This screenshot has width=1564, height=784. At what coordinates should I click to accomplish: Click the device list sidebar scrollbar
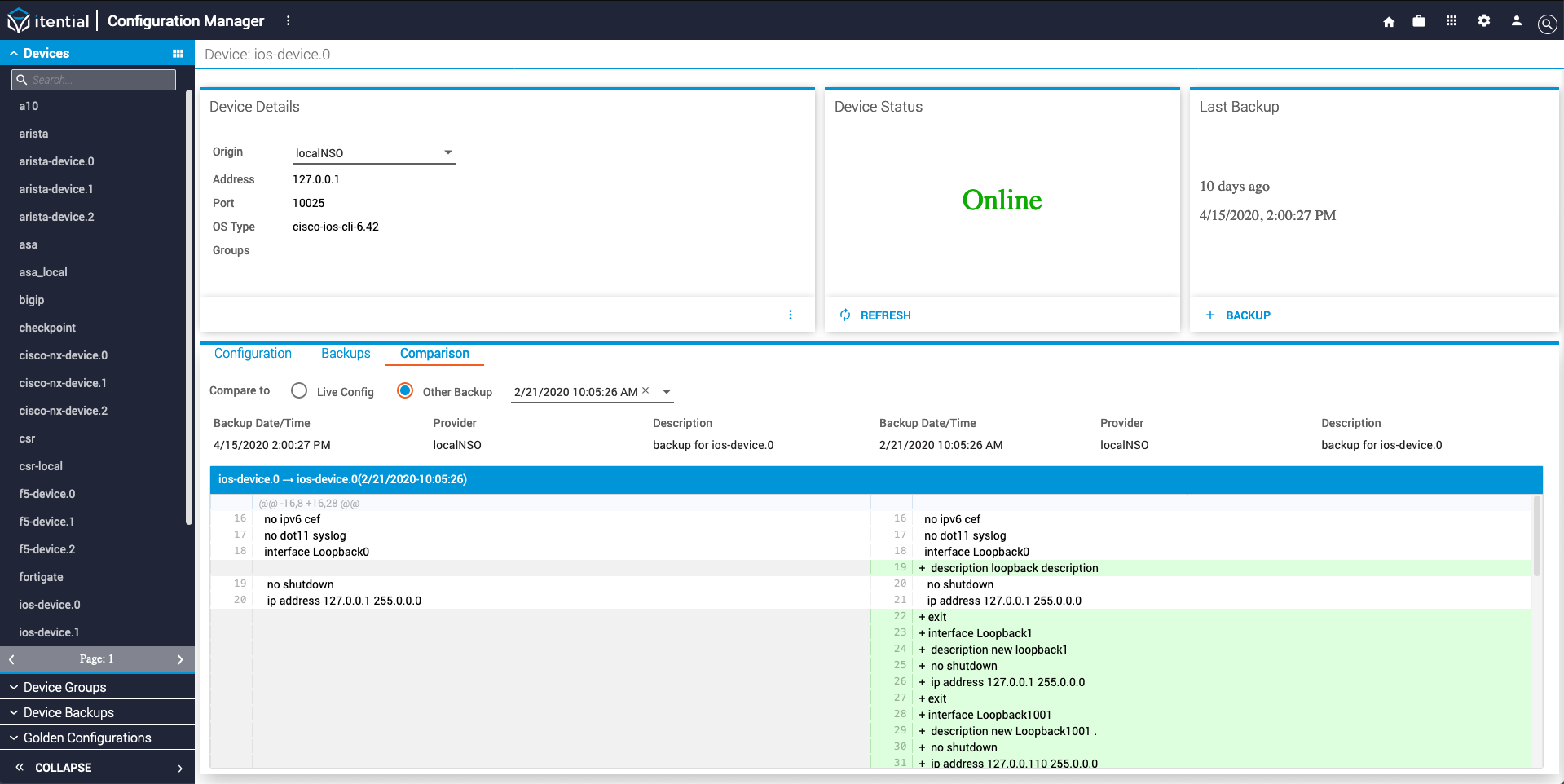pyautogui.click(x=189, y=307)
